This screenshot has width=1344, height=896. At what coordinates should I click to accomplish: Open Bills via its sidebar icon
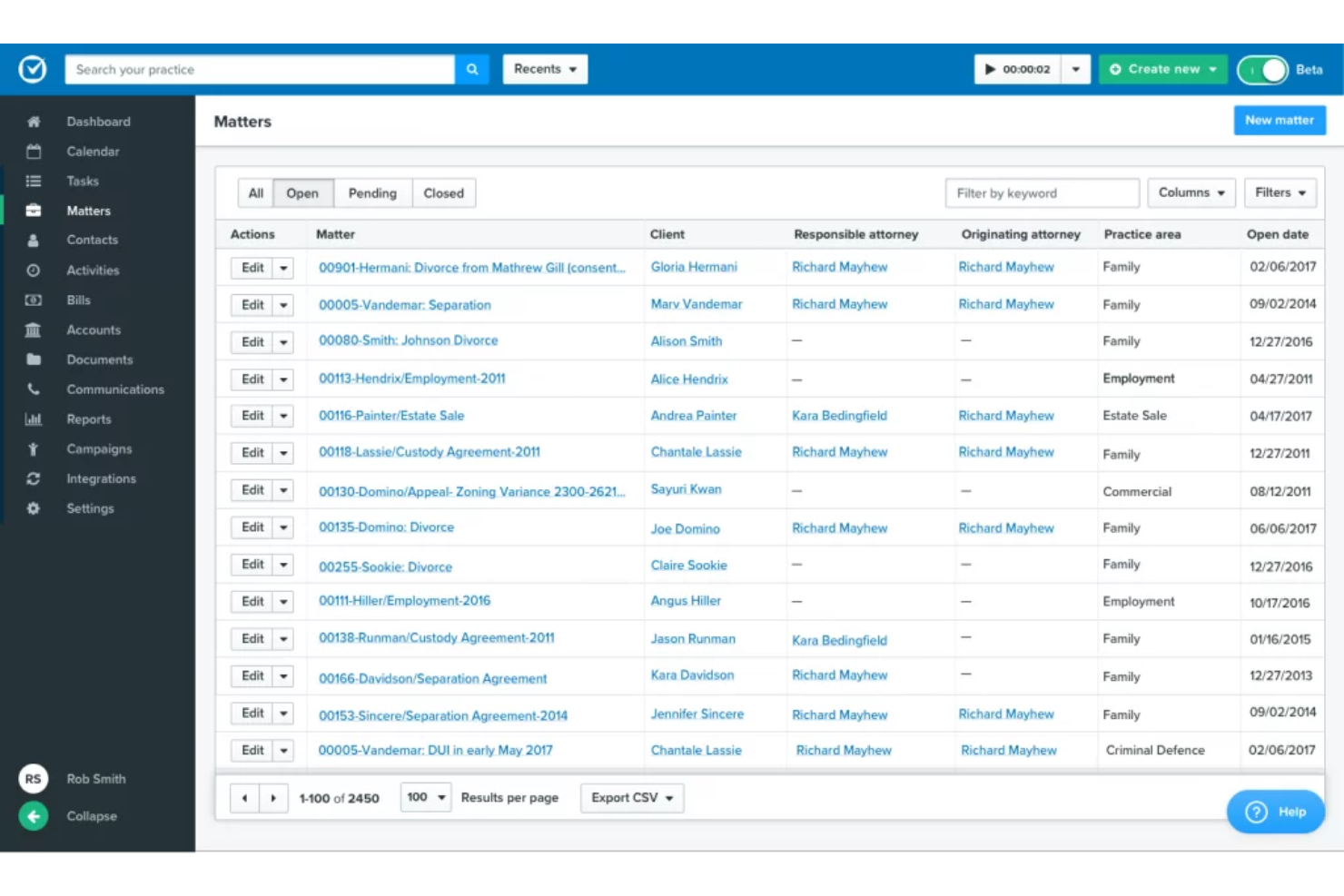33,300
